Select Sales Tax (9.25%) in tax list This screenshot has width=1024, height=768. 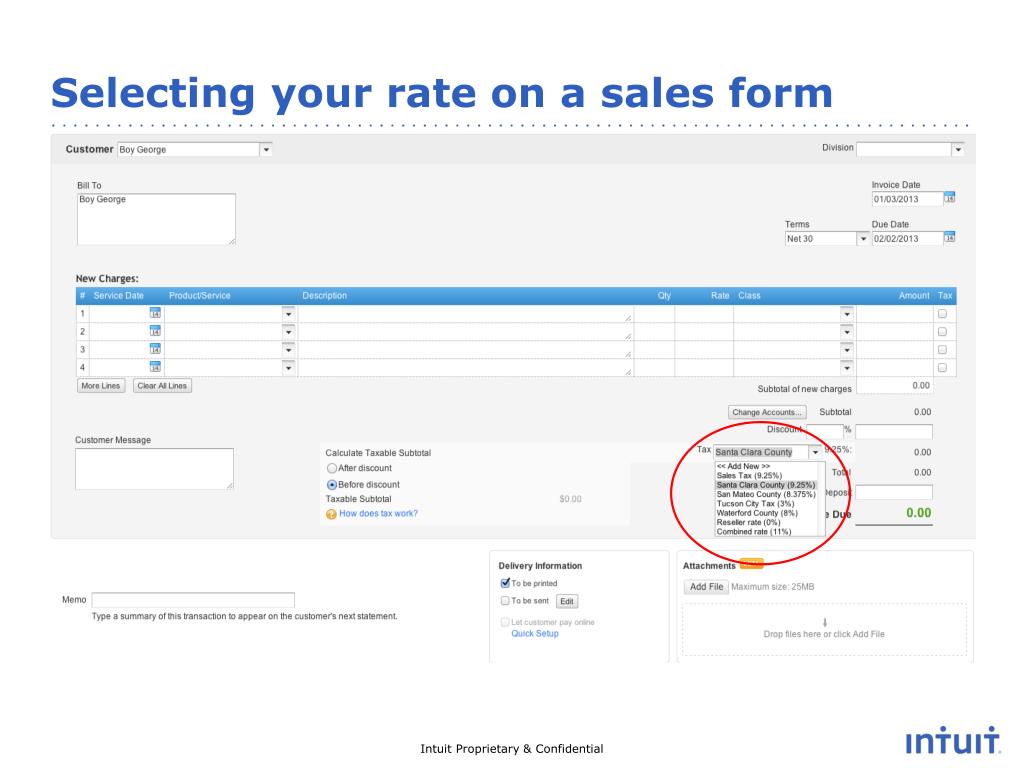tap(749, 475)
